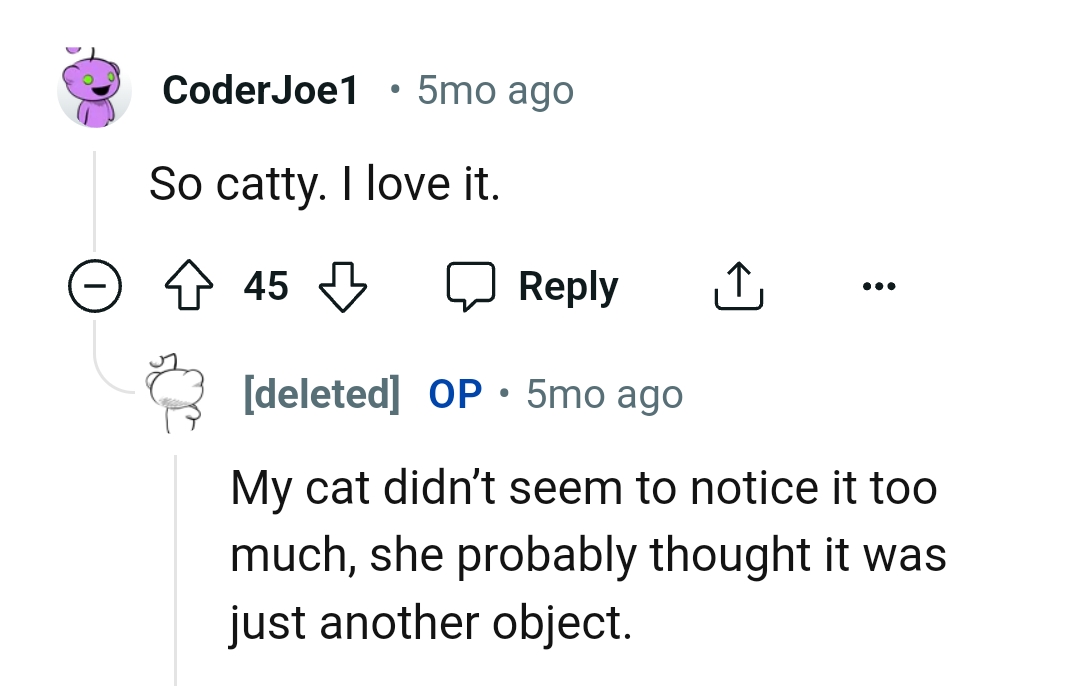Toggle the upvote on the comment
This screenshot has height=686, width=1080.
click(x=188, y=285)
